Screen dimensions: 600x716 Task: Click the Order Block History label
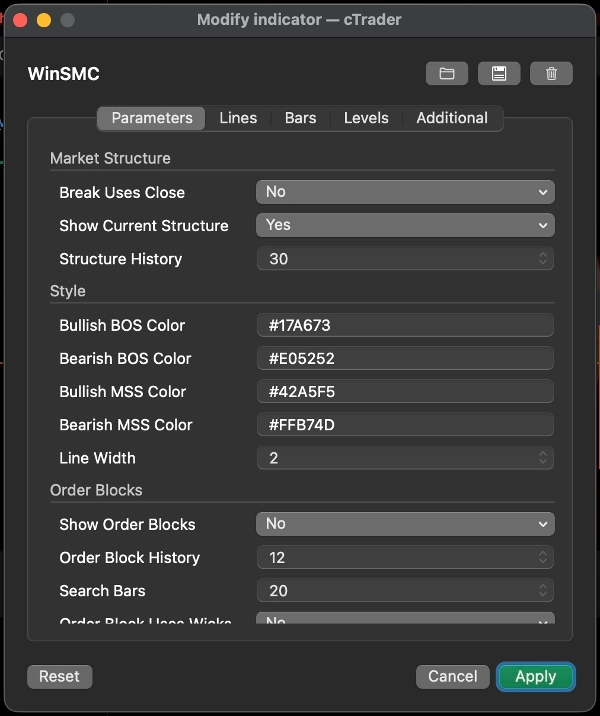(x=130, y=558)
